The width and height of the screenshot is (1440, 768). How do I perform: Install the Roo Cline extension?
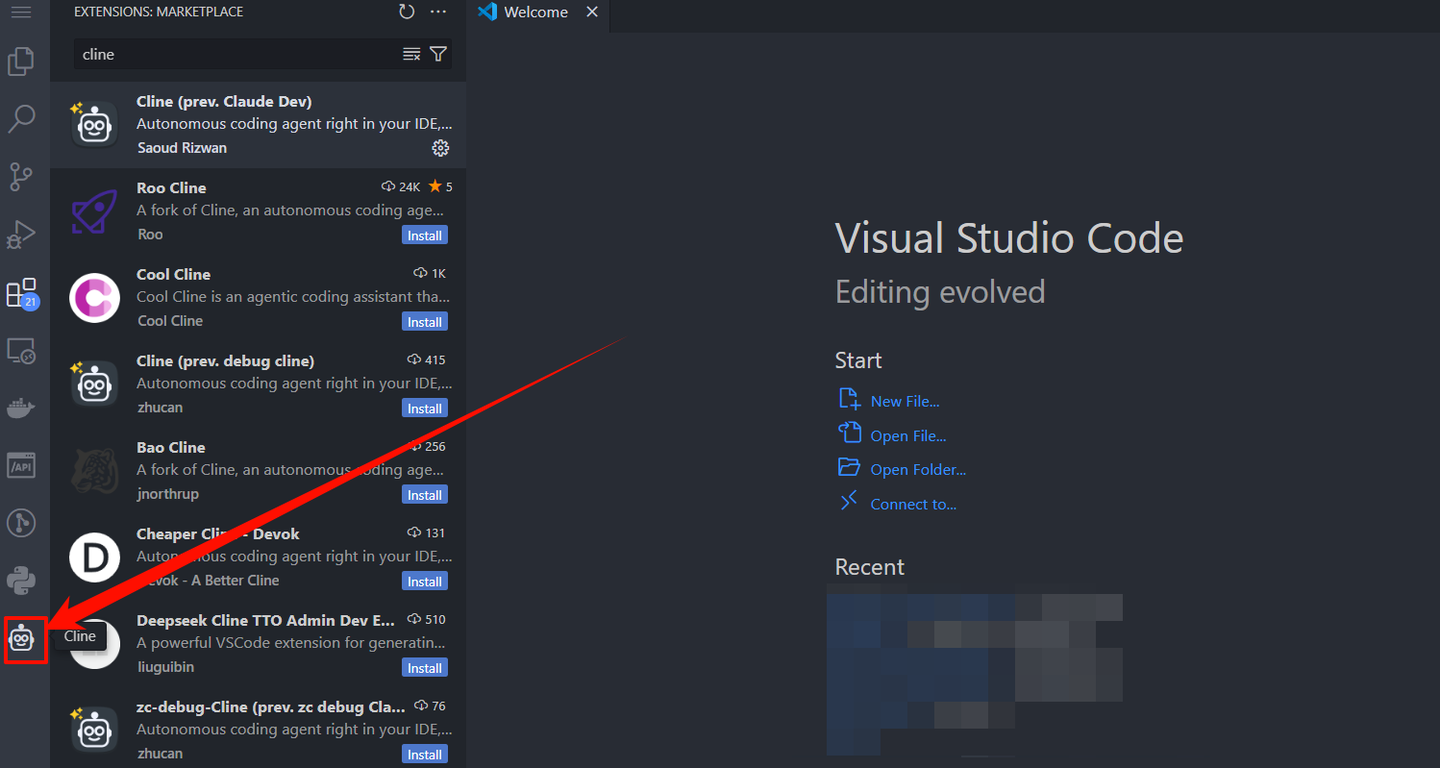pyautogui.click(x=425, y=235)
